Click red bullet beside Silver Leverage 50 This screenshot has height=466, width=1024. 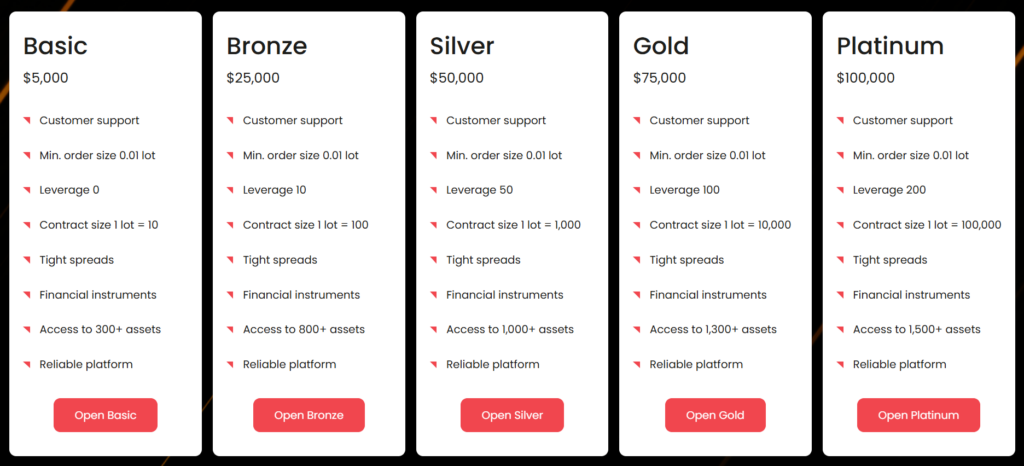(434, 191)
